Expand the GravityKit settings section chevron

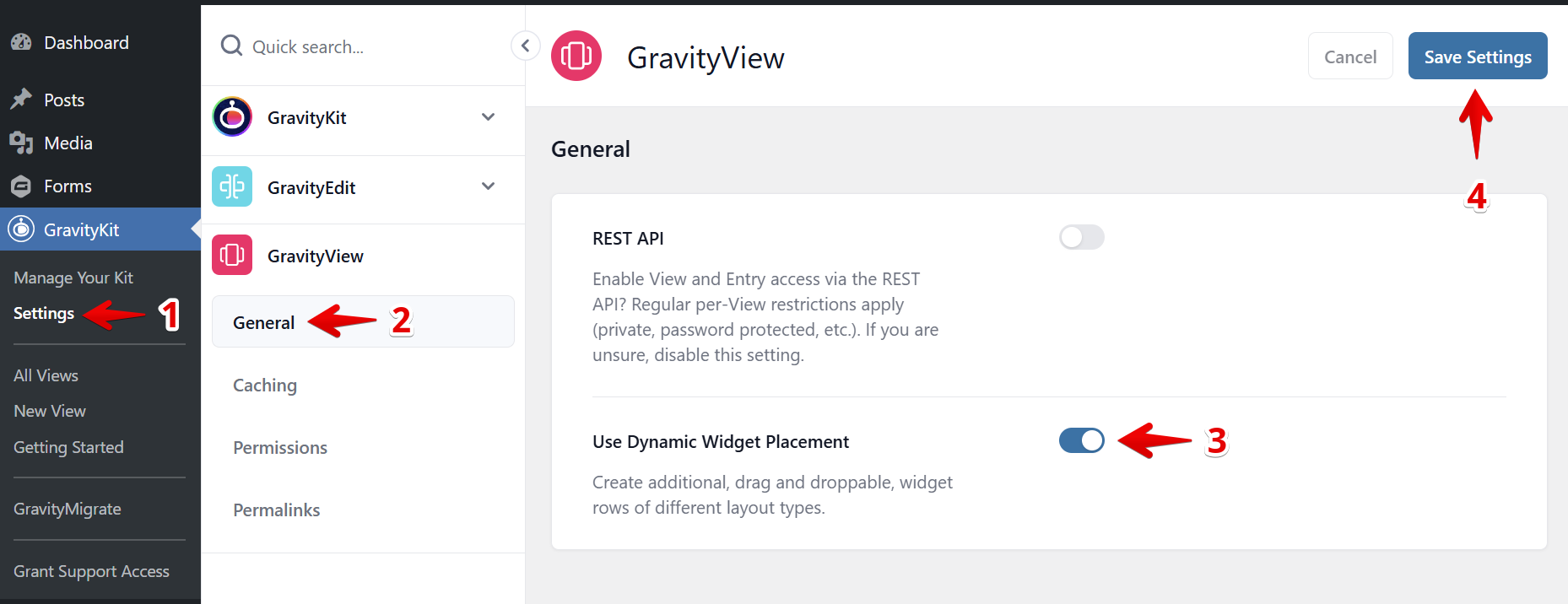coord(488,117)
